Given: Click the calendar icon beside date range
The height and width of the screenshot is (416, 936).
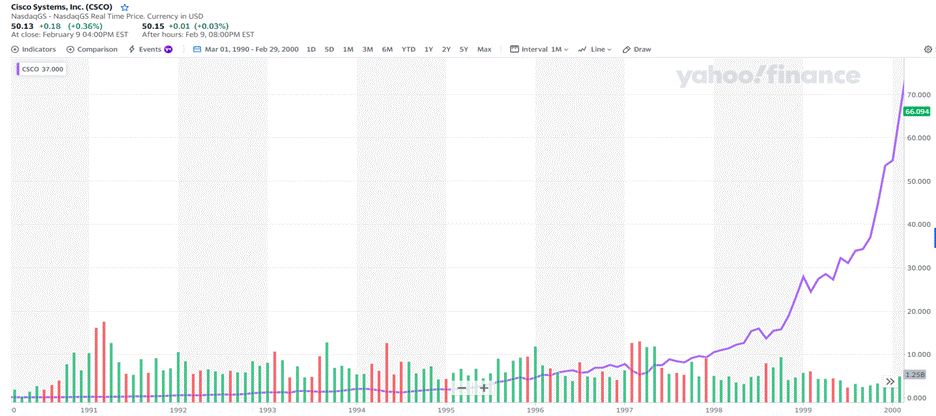Looking at the screenshot, I should (x=197, y=50).
